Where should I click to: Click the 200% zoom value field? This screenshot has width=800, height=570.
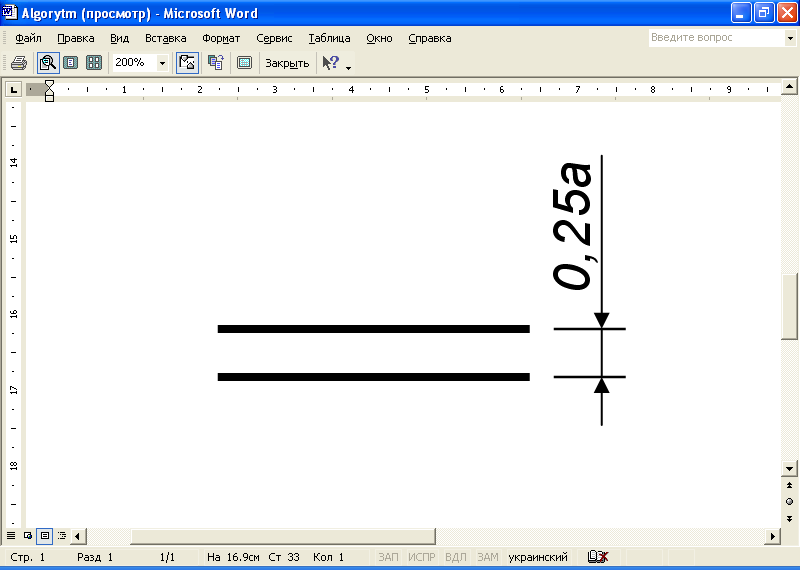[x=134, y=62]
